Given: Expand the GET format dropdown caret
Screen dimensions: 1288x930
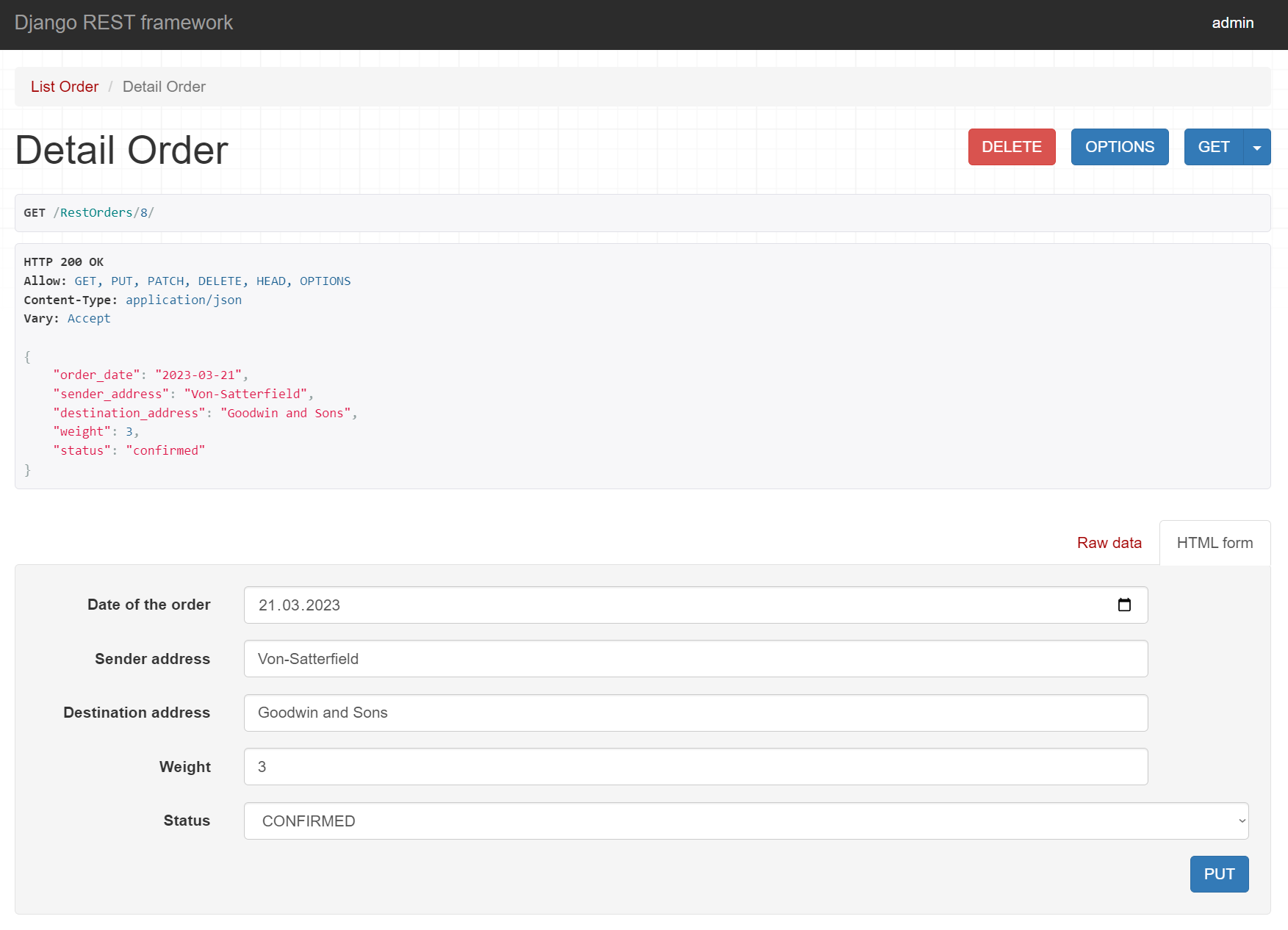Looking at the screenshot, I should [1257, 148].
